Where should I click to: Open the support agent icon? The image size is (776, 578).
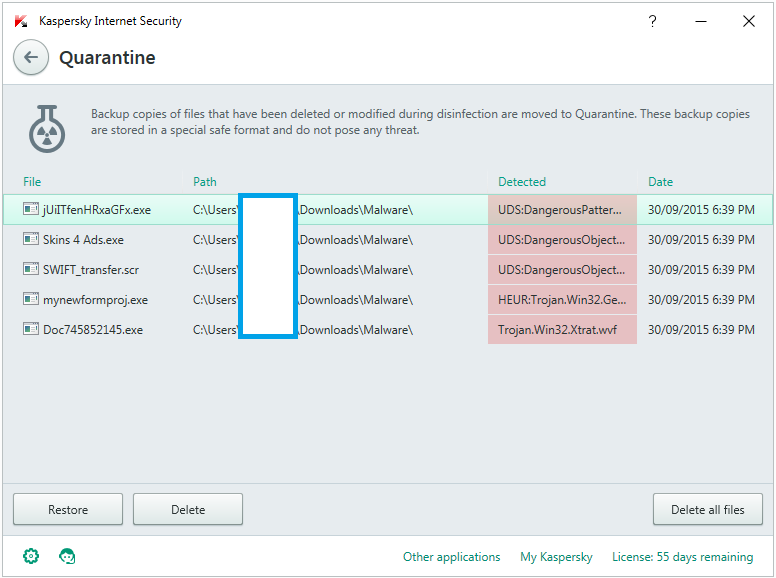(x=67, y=556)
